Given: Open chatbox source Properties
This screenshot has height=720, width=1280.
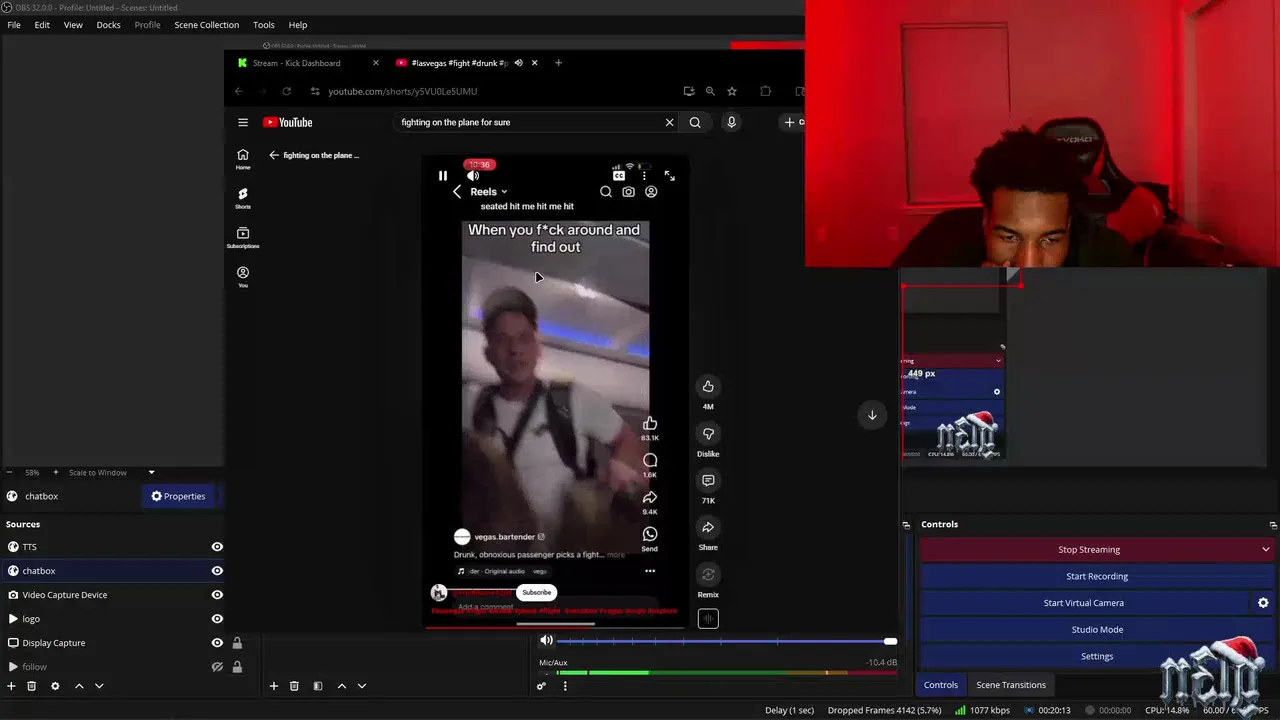Looking at the screenshot, I should point(178,496).
